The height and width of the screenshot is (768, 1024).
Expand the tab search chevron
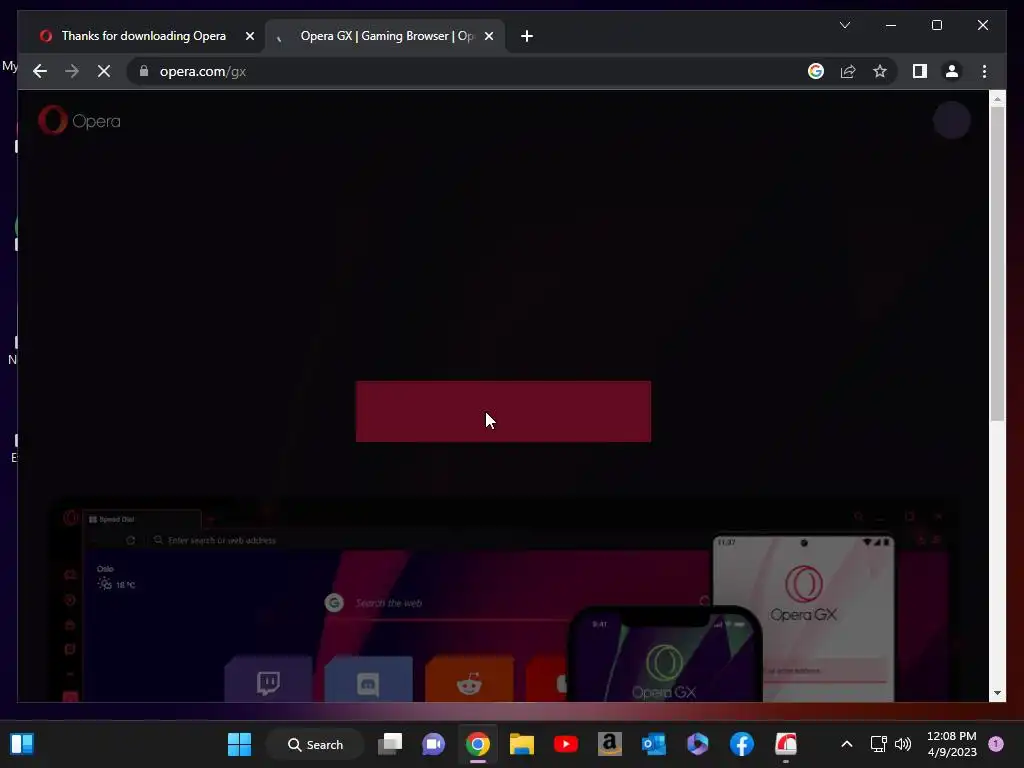pos(844,25)
